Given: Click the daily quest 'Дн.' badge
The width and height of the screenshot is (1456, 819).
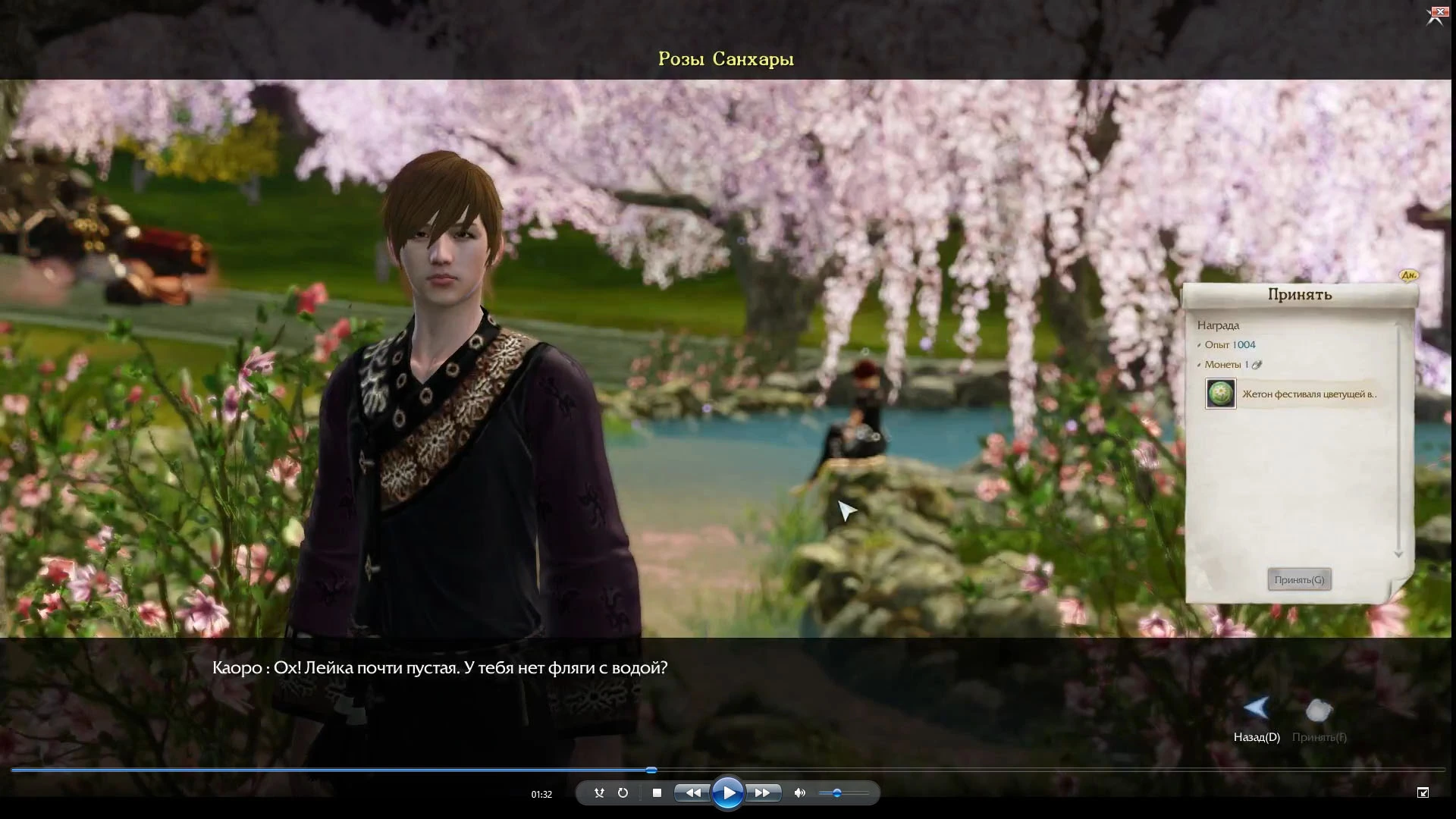Looking at the screenshot, I should tap(1409, 275).
